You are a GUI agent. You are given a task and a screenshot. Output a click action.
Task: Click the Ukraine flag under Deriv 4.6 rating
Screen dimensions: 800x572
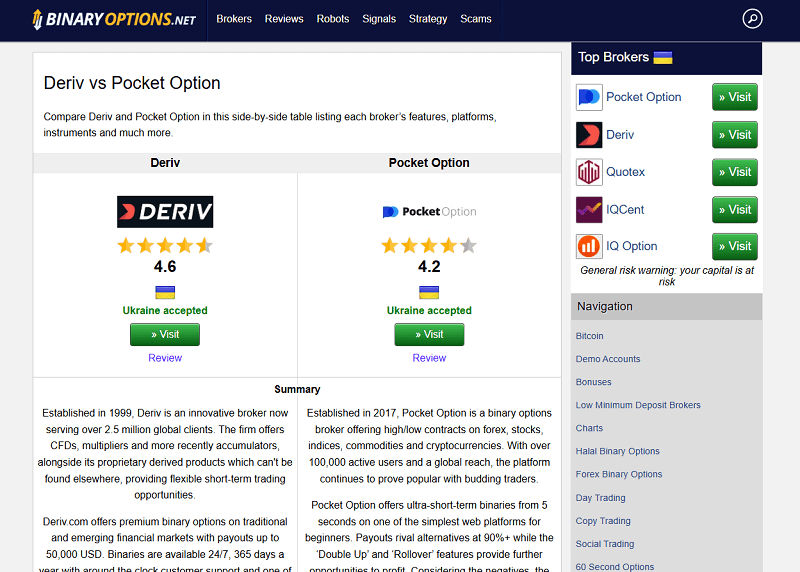click(165, 292)
